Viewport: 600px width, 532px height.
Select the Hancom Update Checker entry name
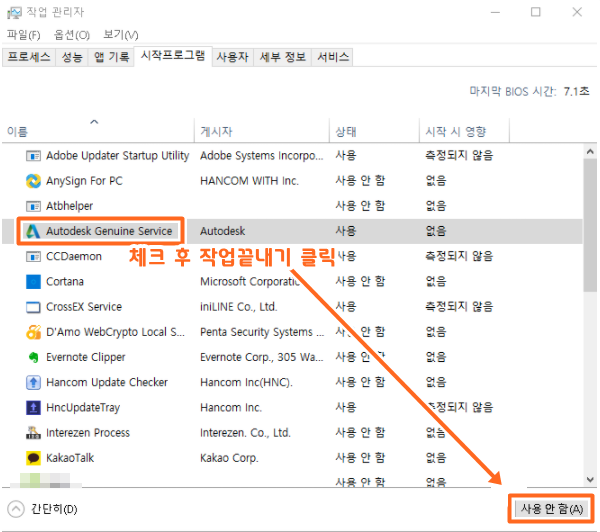coord(107,382)
